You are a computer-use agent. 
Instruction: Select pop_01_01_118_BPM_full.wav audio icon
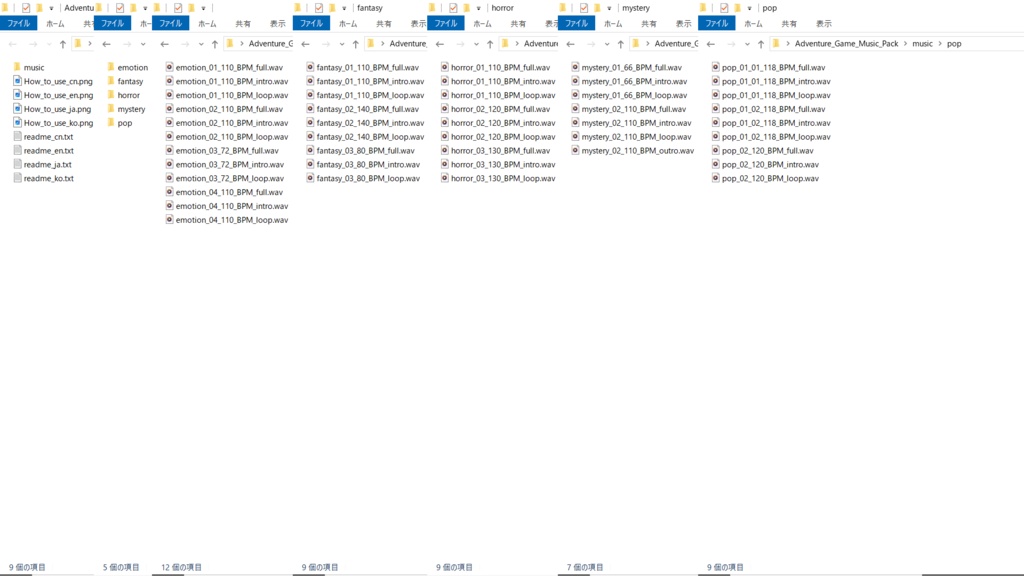(716, 67)
